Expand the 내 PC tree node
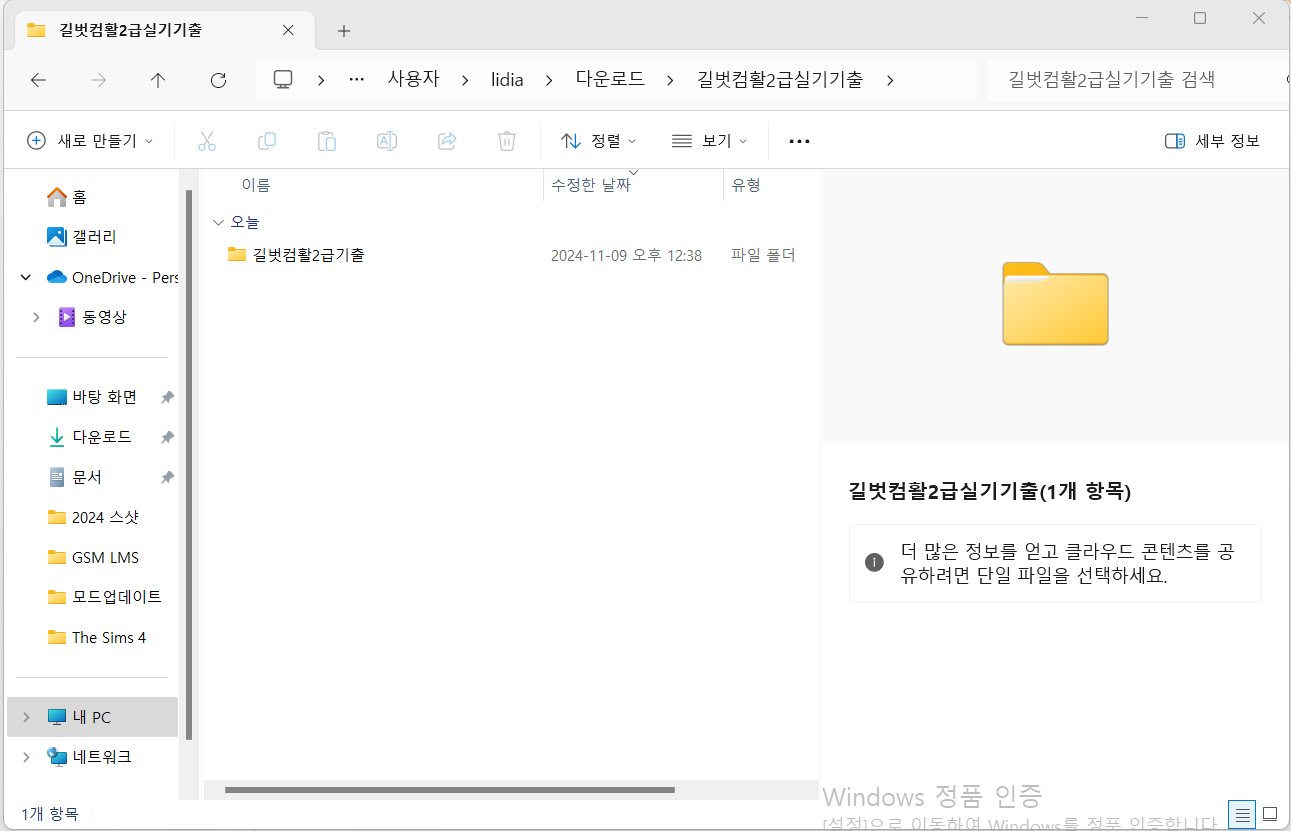Viewport: 1291px width, 831px height. click(x=26, y=717)
